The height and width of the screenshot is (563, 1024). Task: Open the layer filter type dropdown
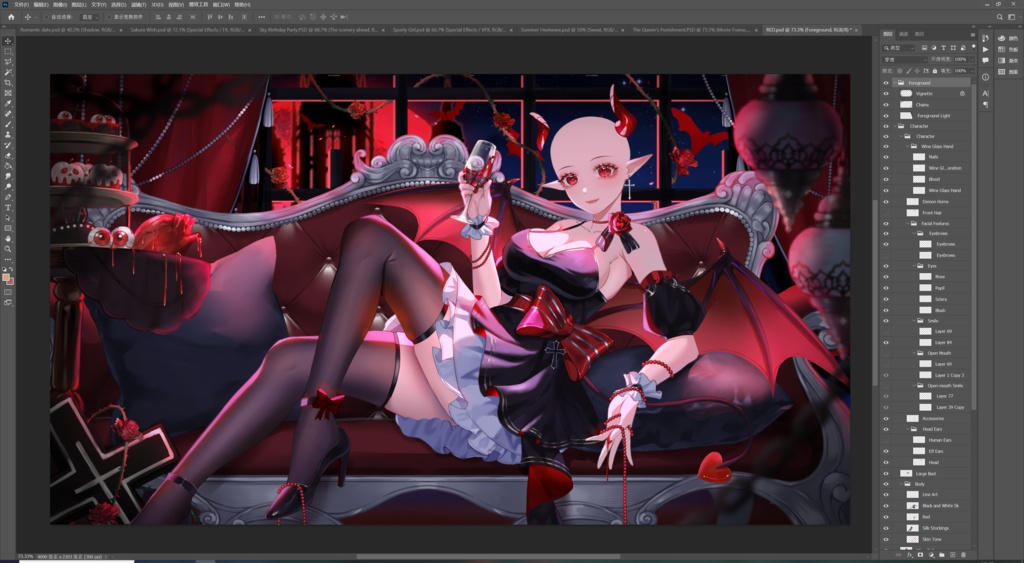click(x=899, y=48)
